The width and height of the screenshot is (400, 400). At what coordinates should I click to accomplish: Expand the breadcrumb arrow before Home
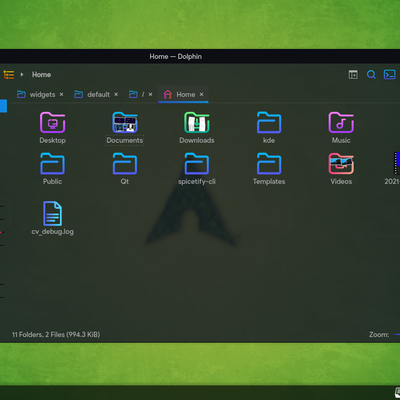click(22, 74)
